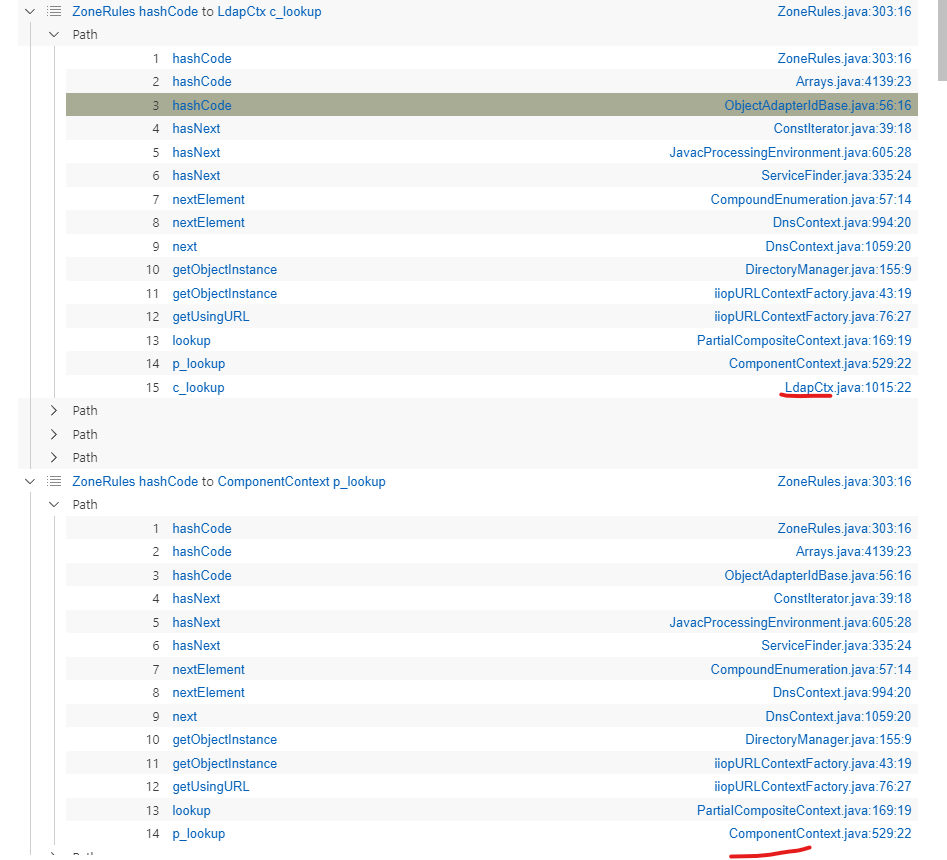
Task: Expand the third of three collapsed Path entries
Action: (x=54, y=458)
